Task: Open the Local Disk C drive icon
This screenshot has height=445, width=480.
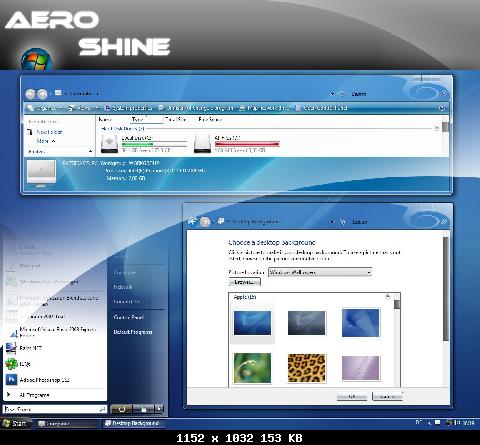Action: pos(109,144)
